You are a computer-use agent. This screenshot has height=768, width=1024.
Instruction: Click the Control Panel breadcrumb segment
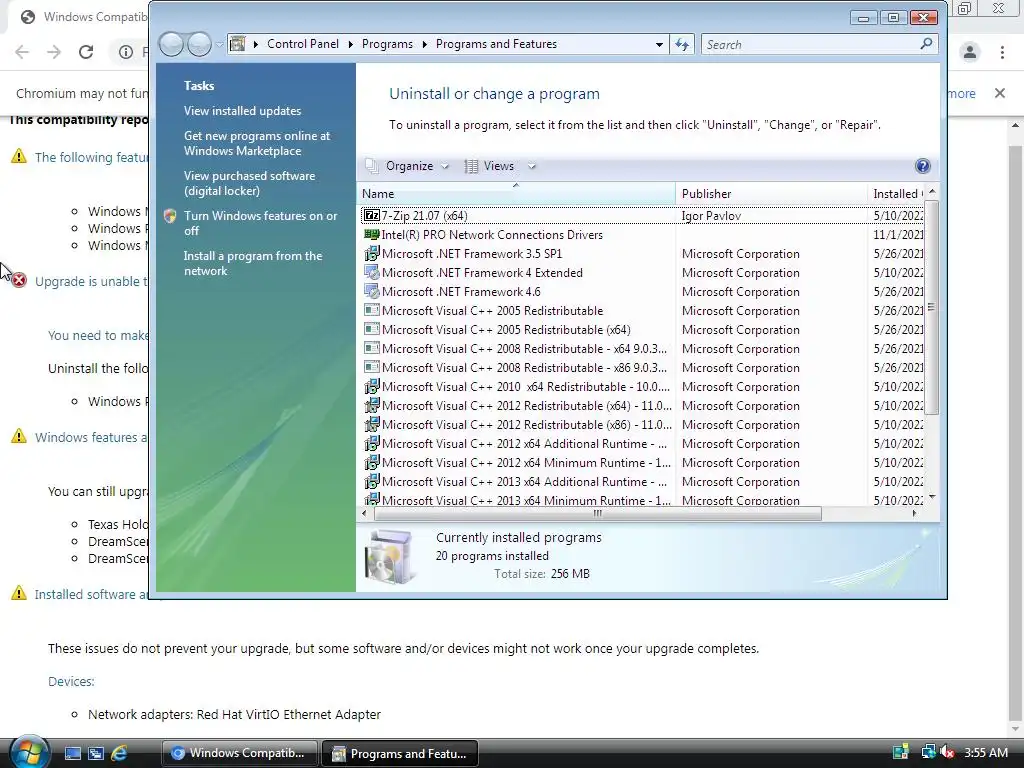[302, 44]
